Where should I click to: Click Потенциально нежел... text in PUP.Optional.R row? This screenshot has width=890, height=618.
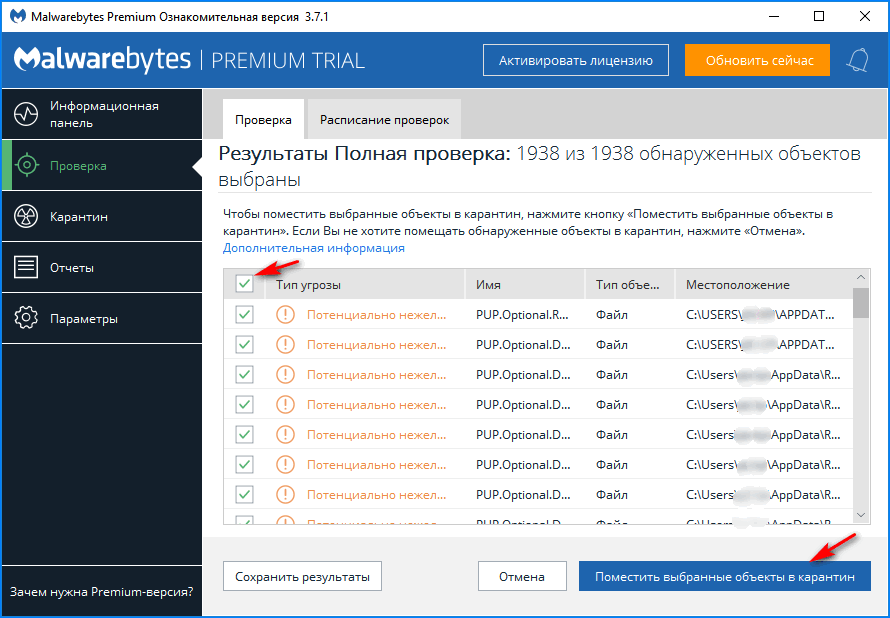point(376,314)
